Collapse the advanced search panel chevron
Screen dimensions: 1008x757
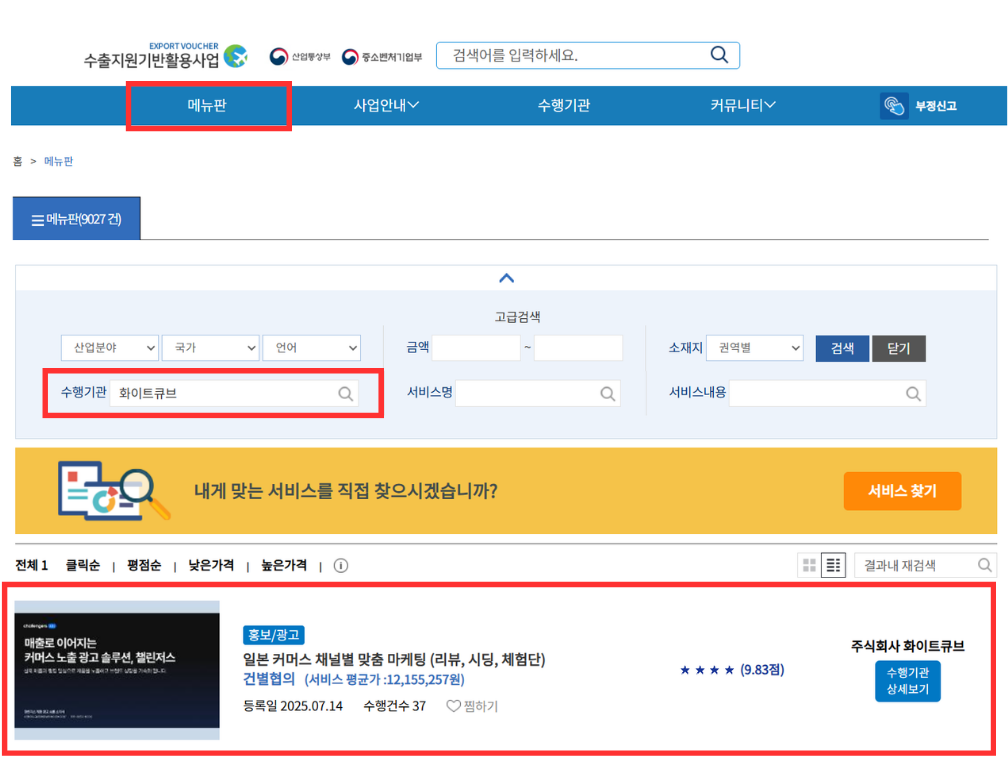pos(507,278)
